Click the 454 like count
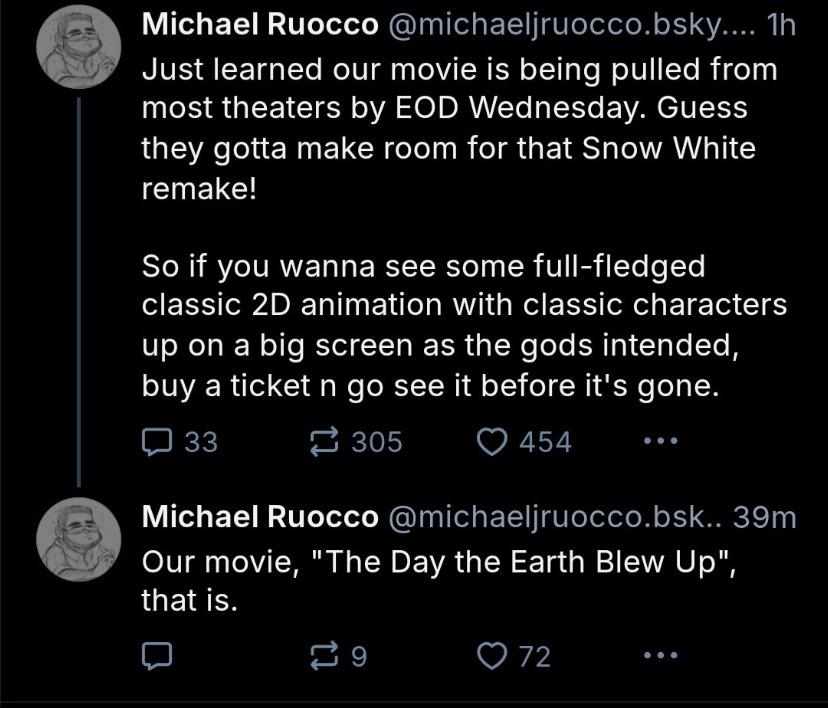828x708 pixels. [x=546, y=441]
